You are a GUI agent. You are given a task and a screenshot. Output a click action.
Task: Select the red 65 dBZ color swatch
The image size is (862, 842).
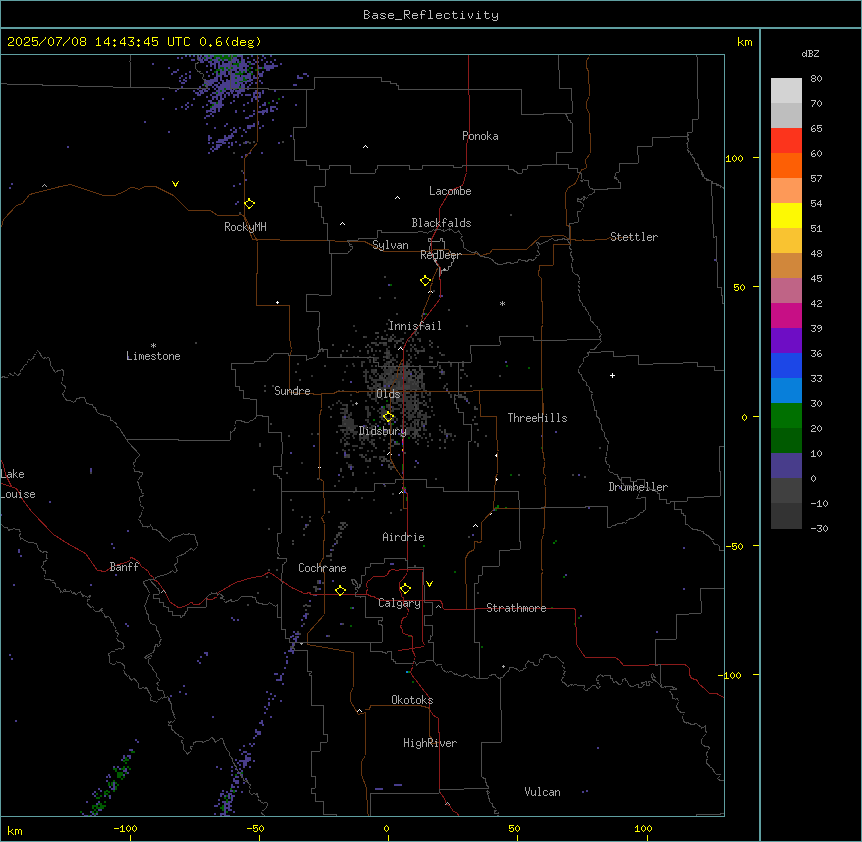[786, 140]
